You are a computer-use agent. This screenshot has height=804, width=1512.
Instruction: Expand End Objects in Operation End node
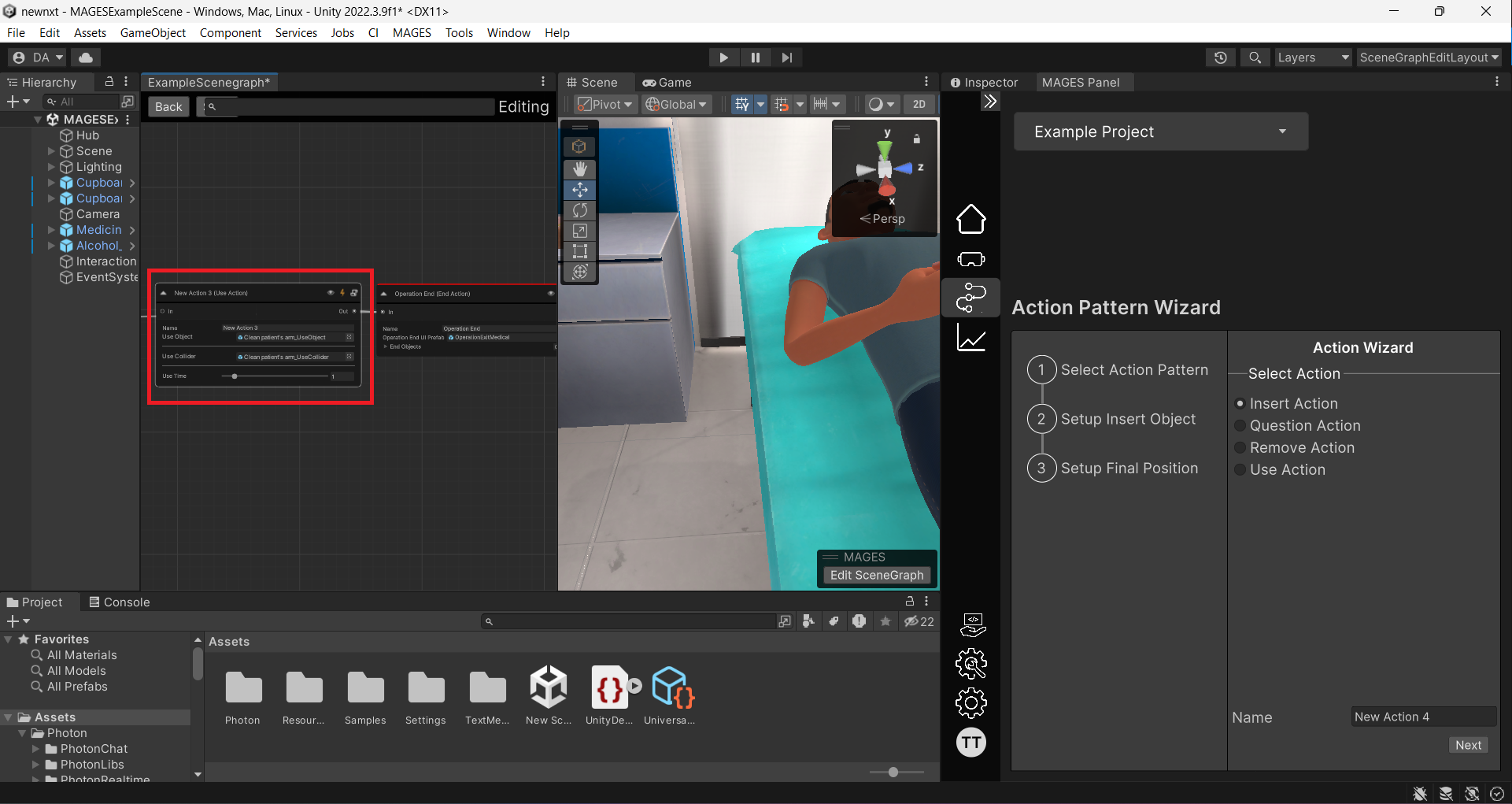(x=386, y=346)
